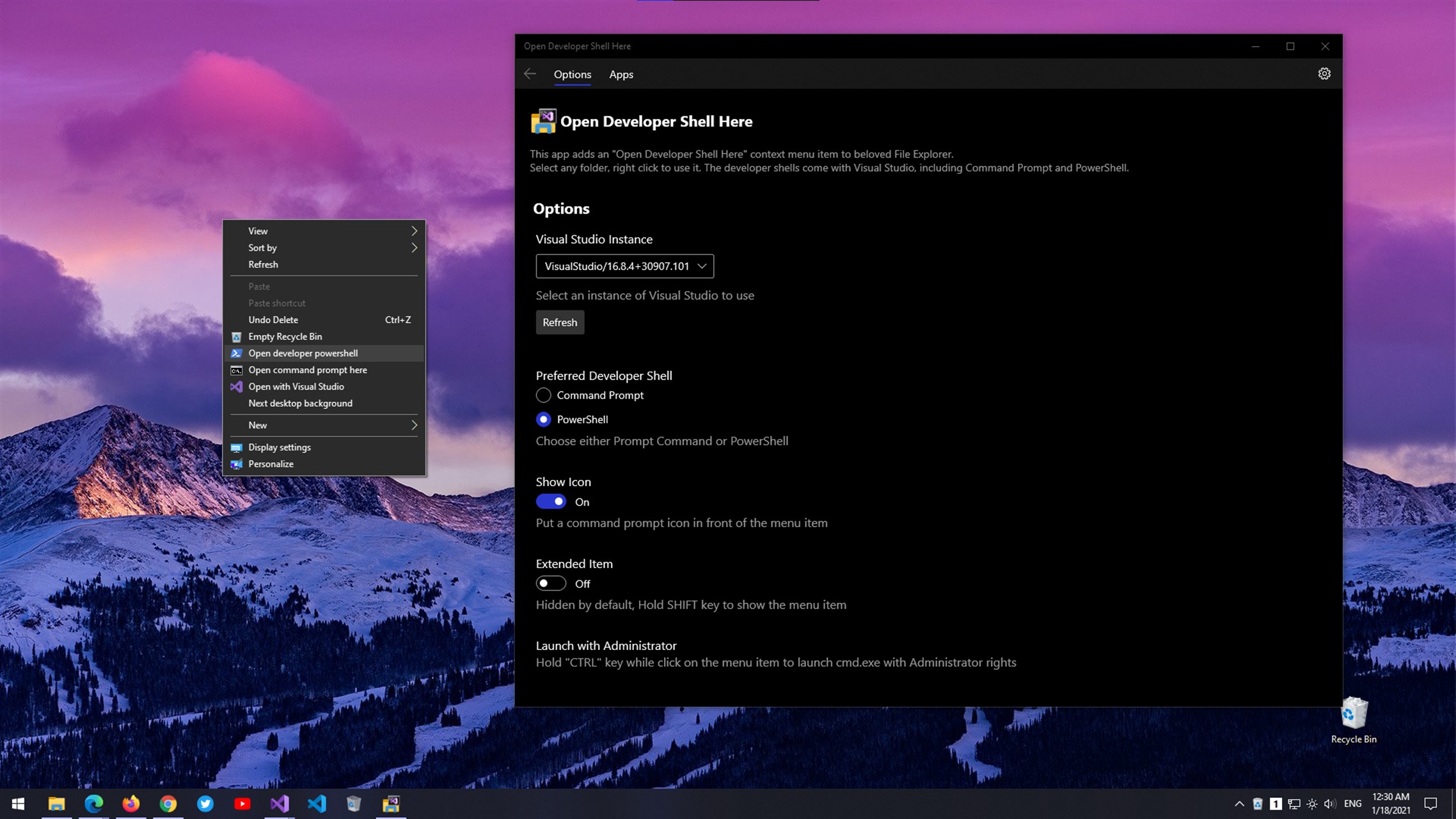Image resolution: width=1456 pixels, height=819 pixels.
Task: Launch Visual Studio Code from the taskbar
Action: 317,804
